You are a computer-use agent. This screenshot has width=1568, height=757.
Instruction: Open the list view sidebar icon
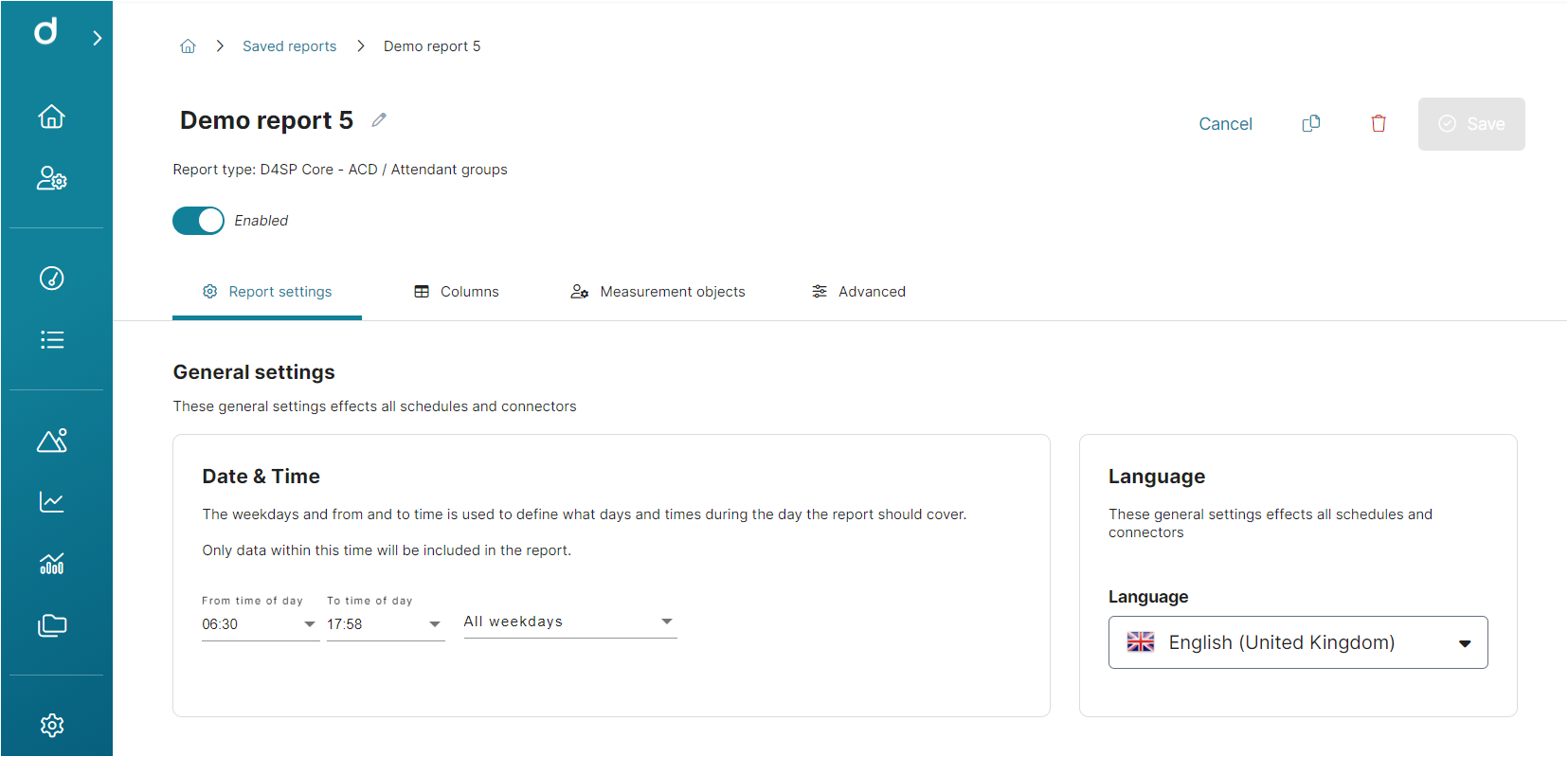[51, 340]
